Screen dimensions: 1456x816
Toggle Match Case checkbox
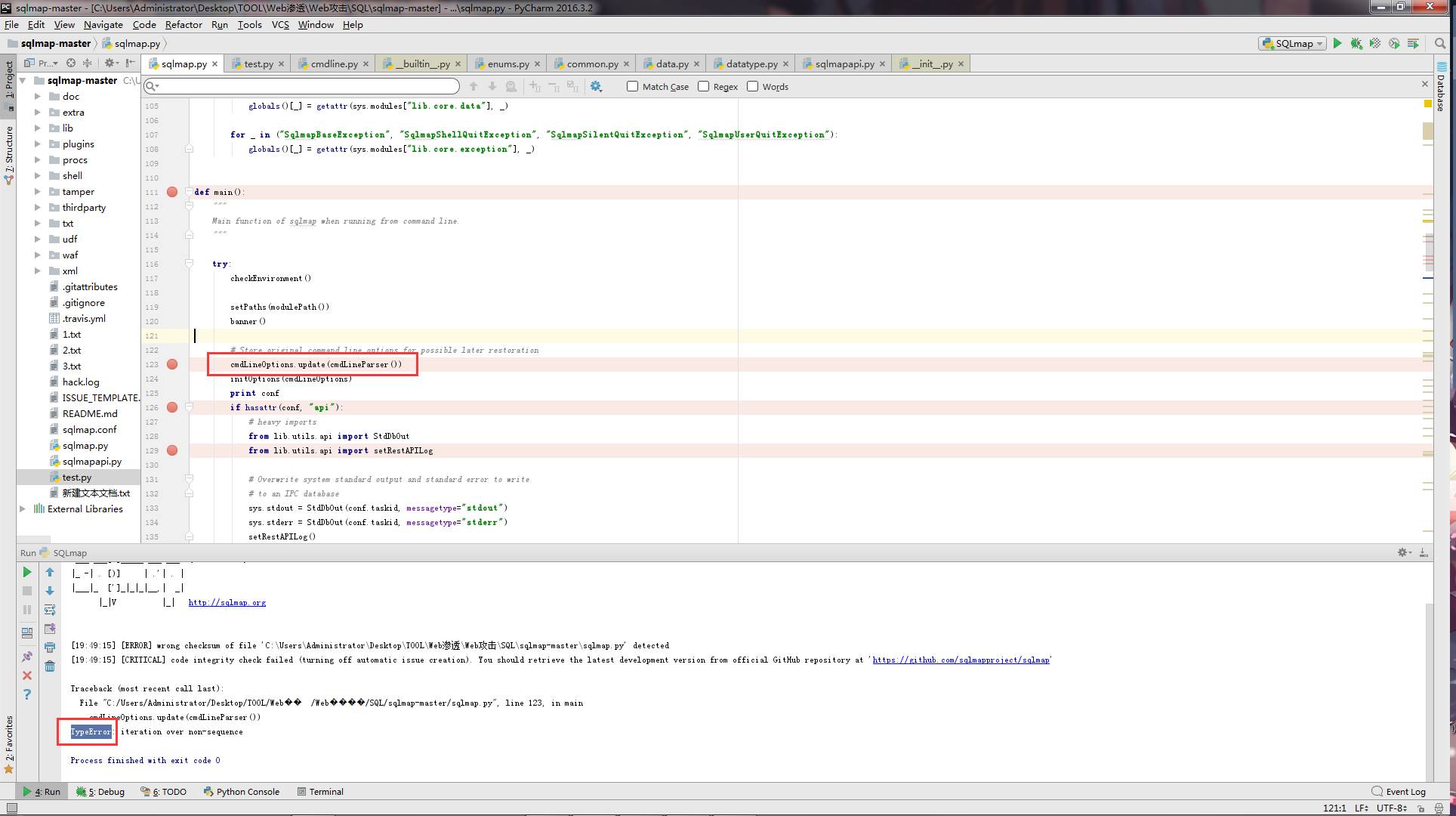tap(633, 86)
